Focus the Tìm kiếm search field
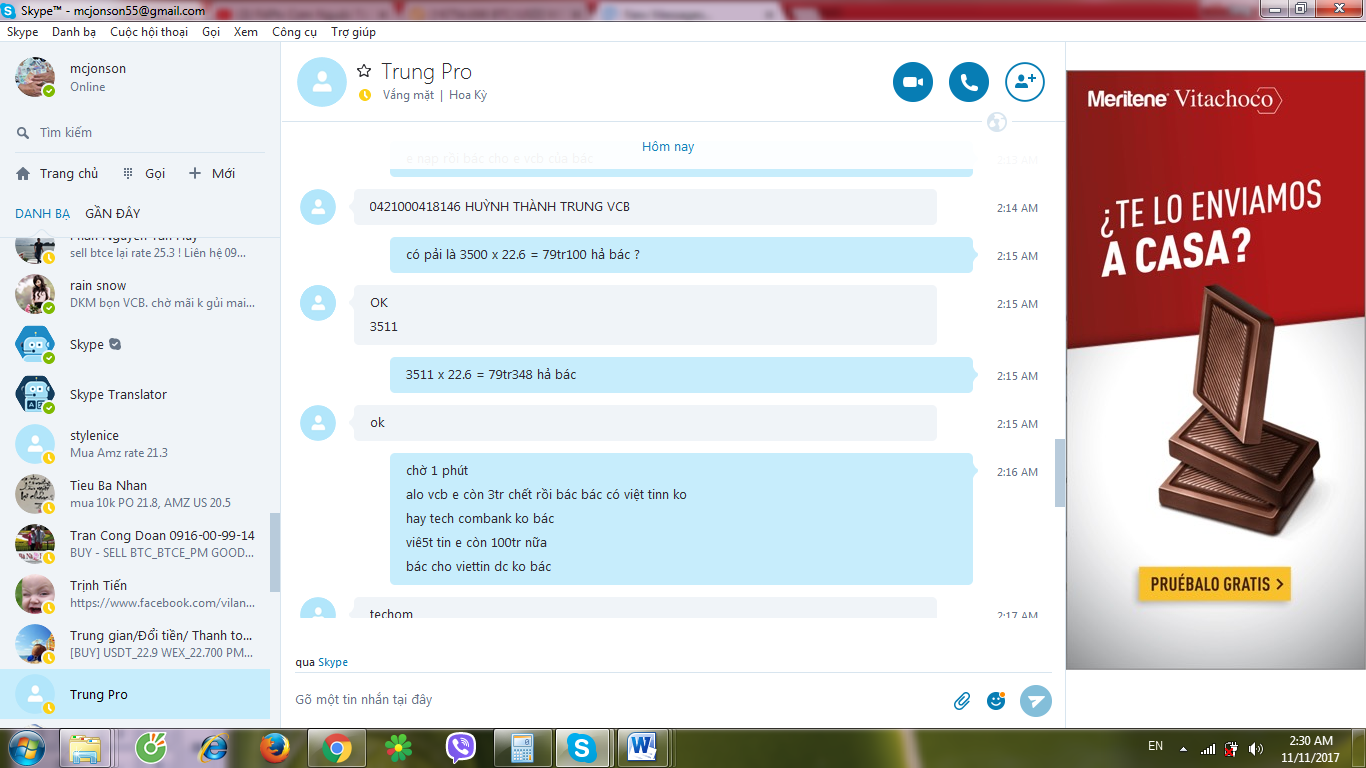This screenshot has height=768, width=1366. coord(140,132)
